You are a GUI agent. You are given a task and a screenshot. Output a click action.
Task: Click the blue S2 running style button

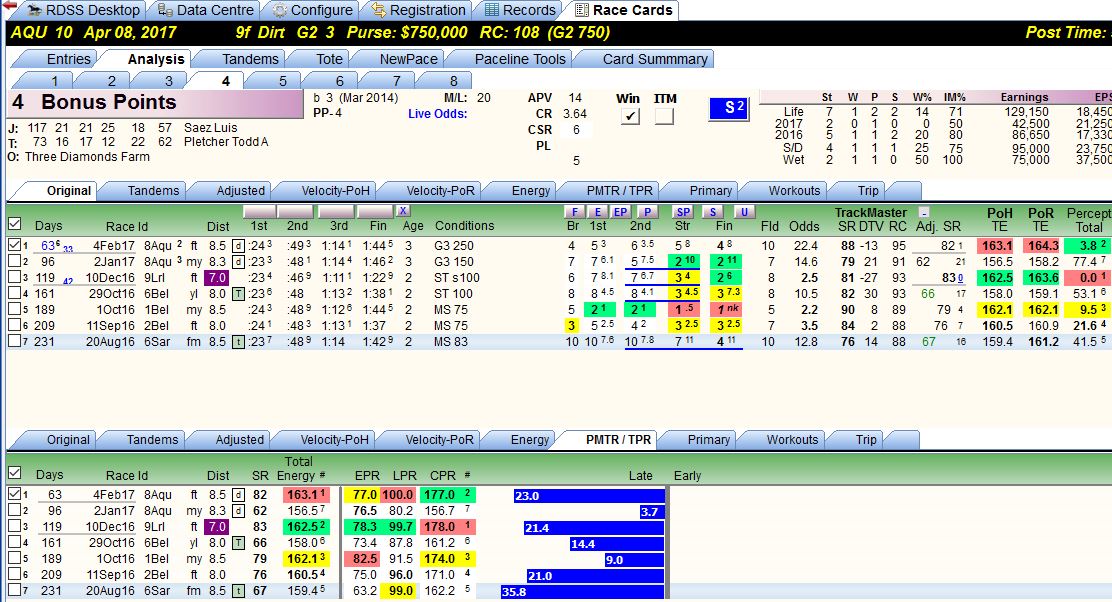point(729,108)
